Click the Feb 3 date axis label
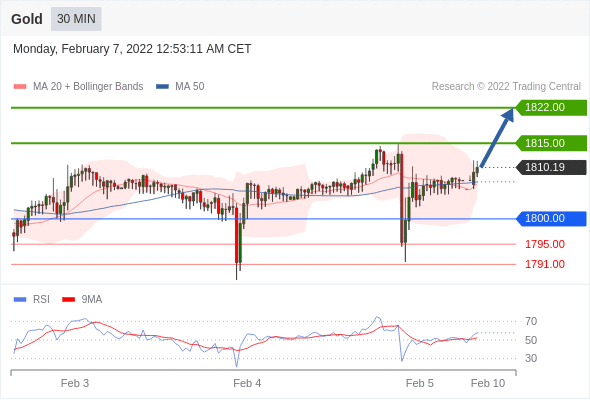The image size is (590, 400). click(x=75, y=383)
